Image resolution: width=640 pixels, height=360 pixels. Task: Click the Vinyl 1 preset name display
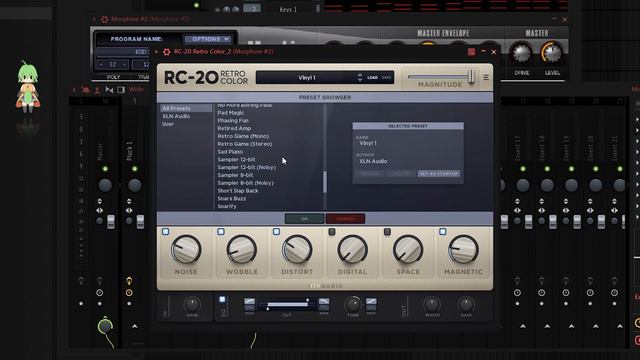(x=307, y=78)
